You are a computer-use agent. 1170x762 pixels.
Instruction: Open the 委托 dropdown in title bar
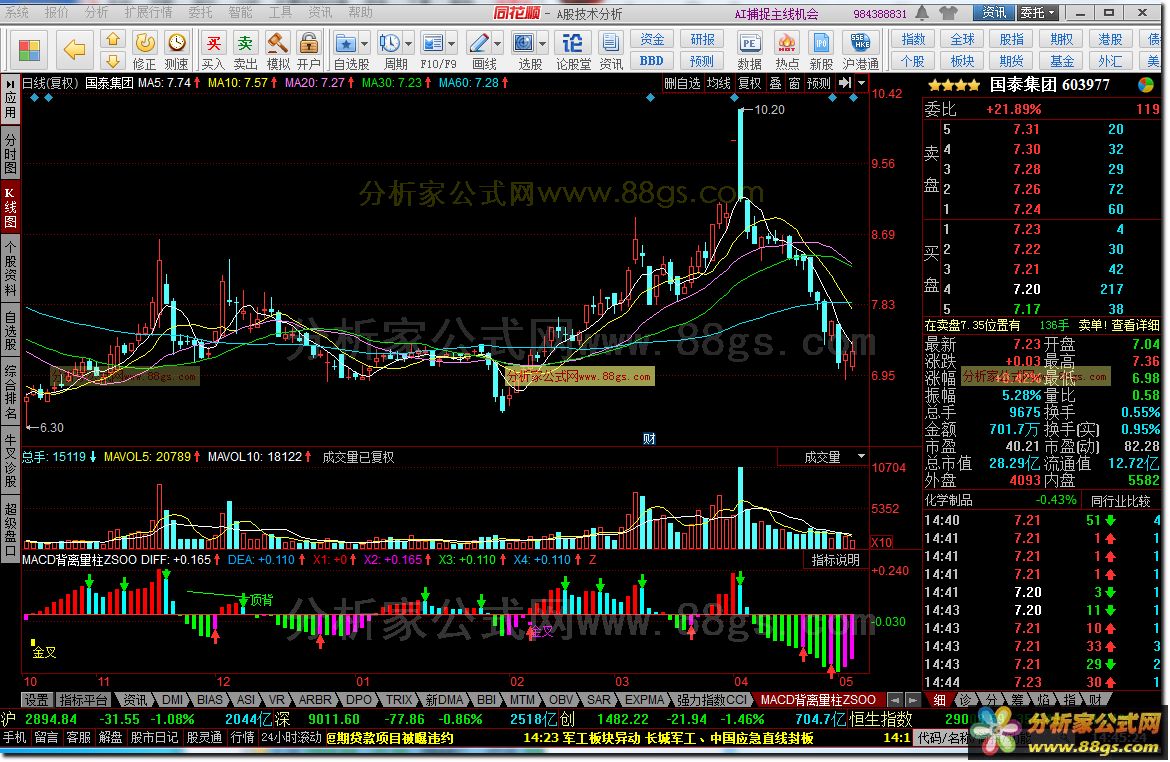tap(1039, 13)
